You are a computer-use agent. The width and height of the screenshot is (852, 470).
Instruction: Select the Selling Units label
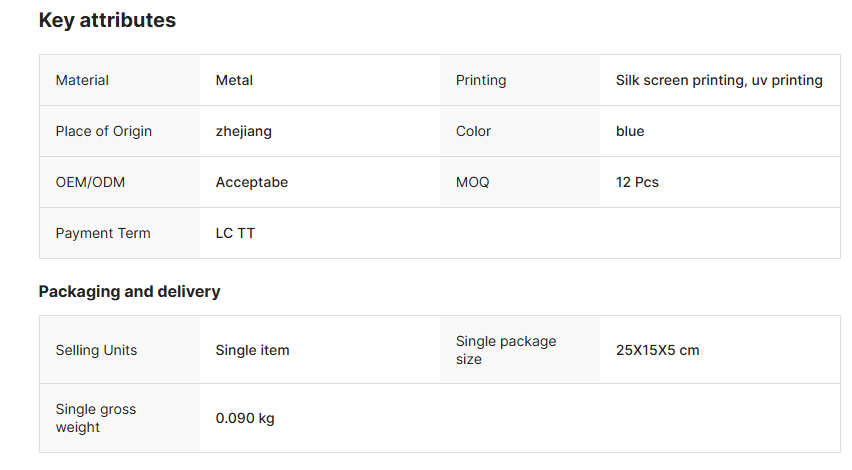point(96,350)
